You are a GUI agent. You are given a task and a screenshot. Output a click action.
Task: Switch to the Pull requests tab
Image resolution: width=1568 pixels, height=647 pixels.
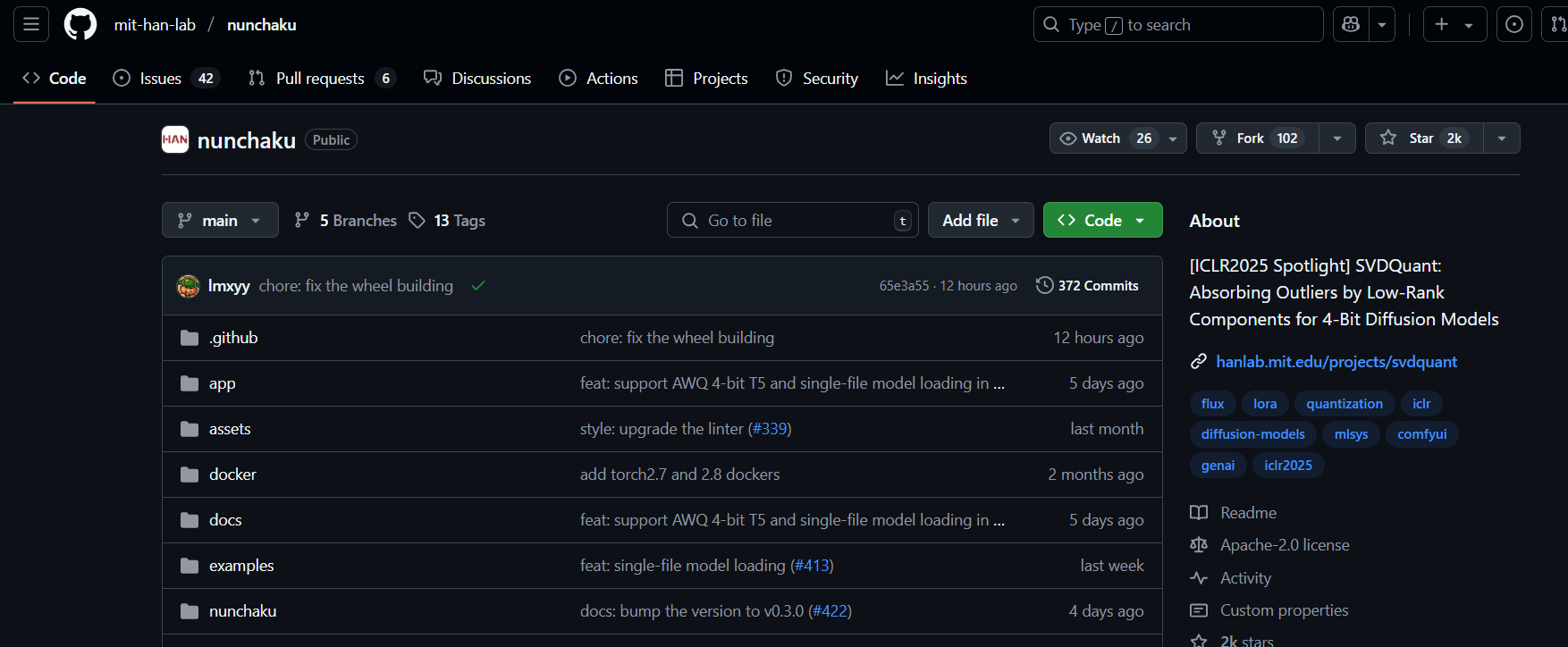point(319,79)
